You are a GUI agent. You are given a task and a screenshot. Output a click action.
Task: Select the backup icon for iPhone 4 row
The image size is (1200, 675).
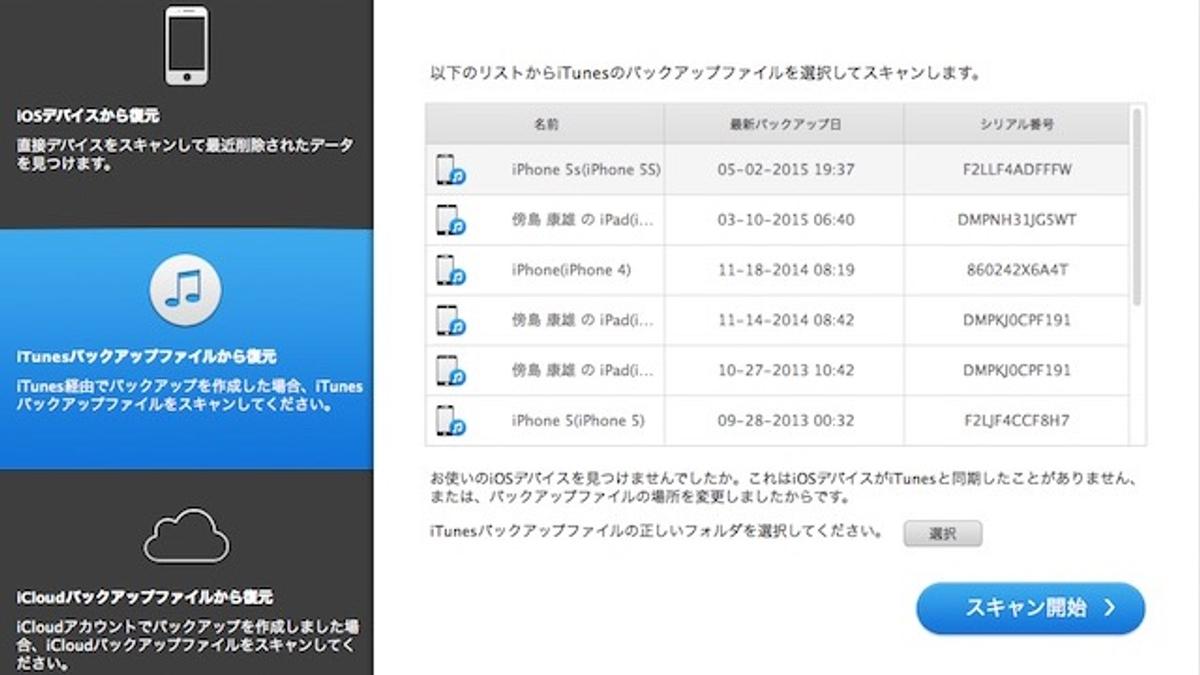point(451,270)
